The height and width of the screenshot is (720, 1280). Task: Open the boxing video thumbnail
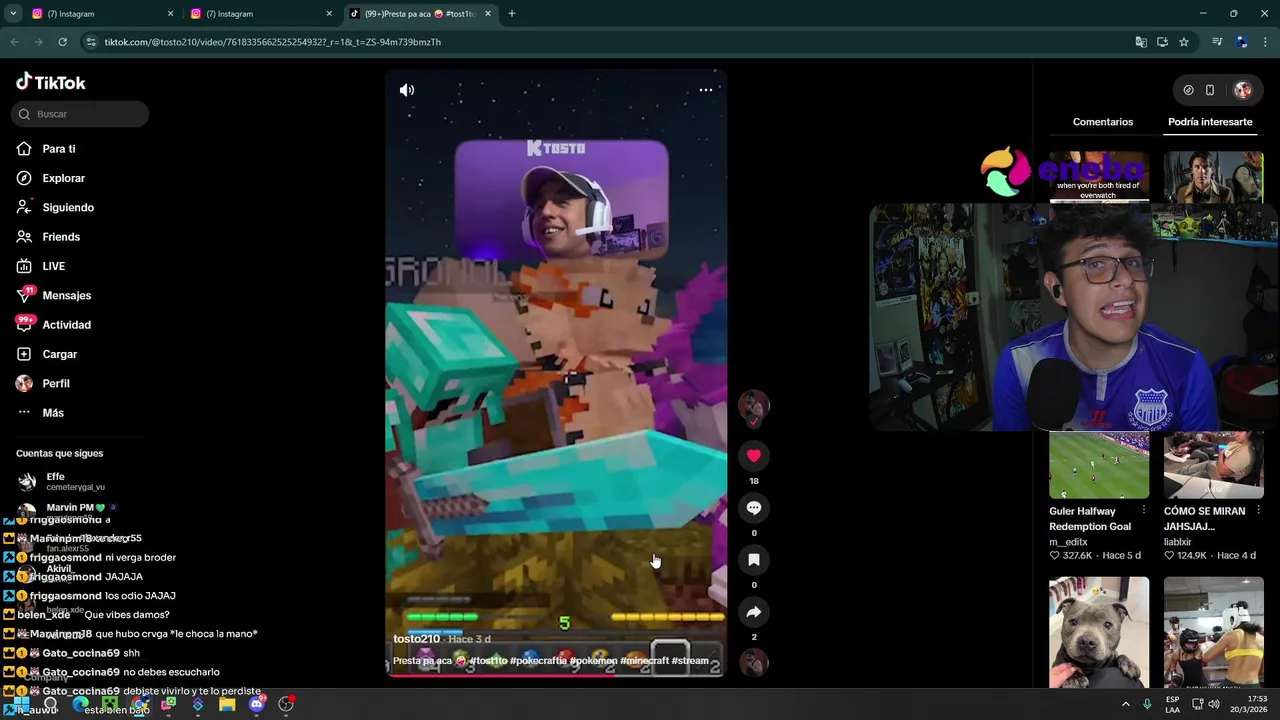click(1214, 632)
